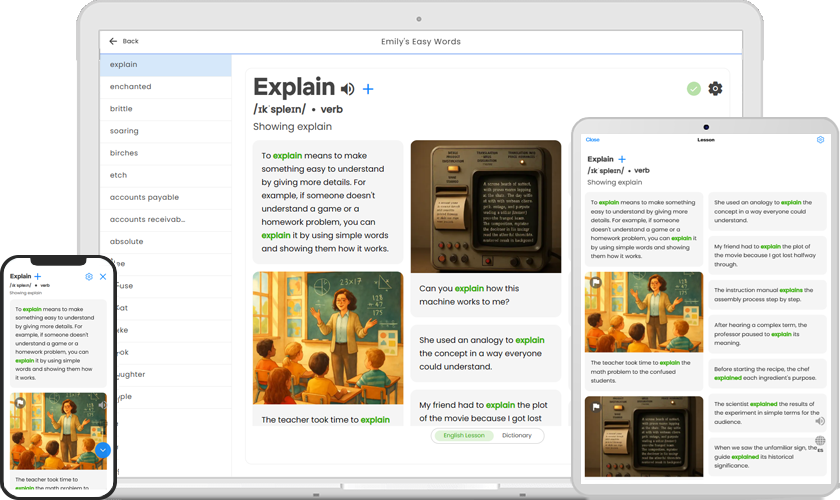
Task: Switch to the English Lesson tab
Action: click(x=464, y=435)
